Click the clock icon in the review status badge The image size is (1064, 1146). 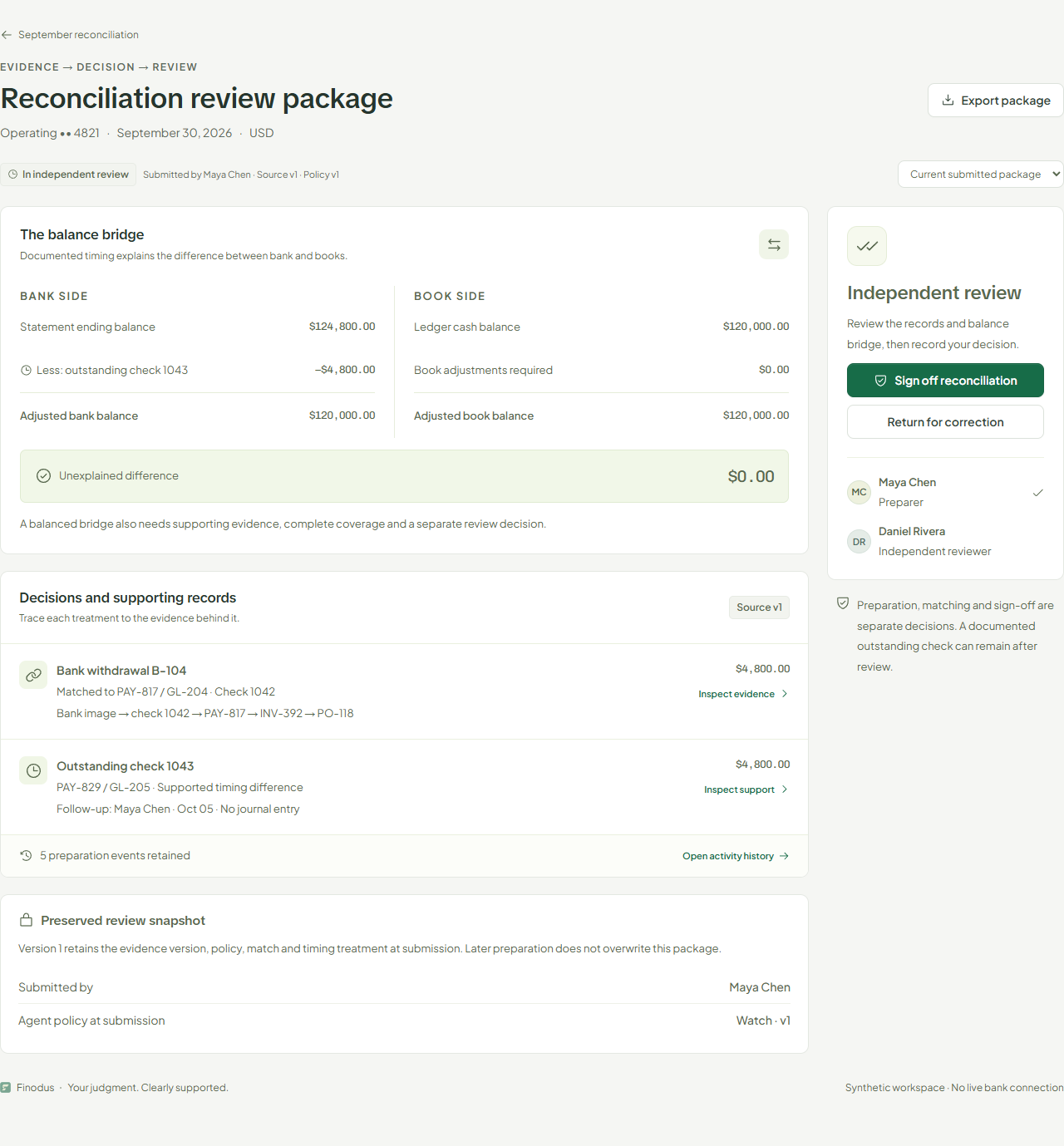(x=13, y=175)
